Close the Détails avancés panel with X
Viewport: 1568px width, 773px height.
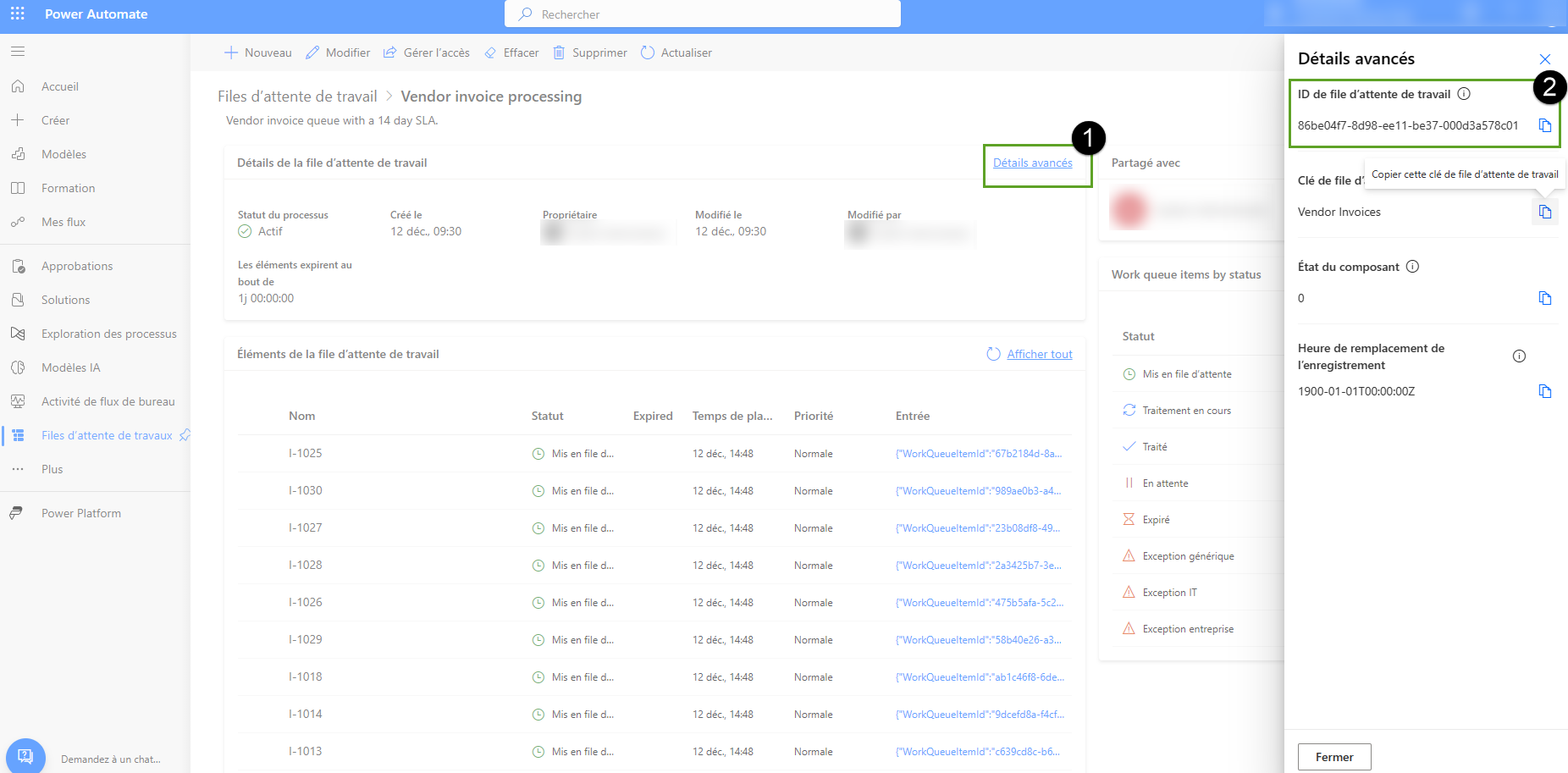click(1545, 59)
